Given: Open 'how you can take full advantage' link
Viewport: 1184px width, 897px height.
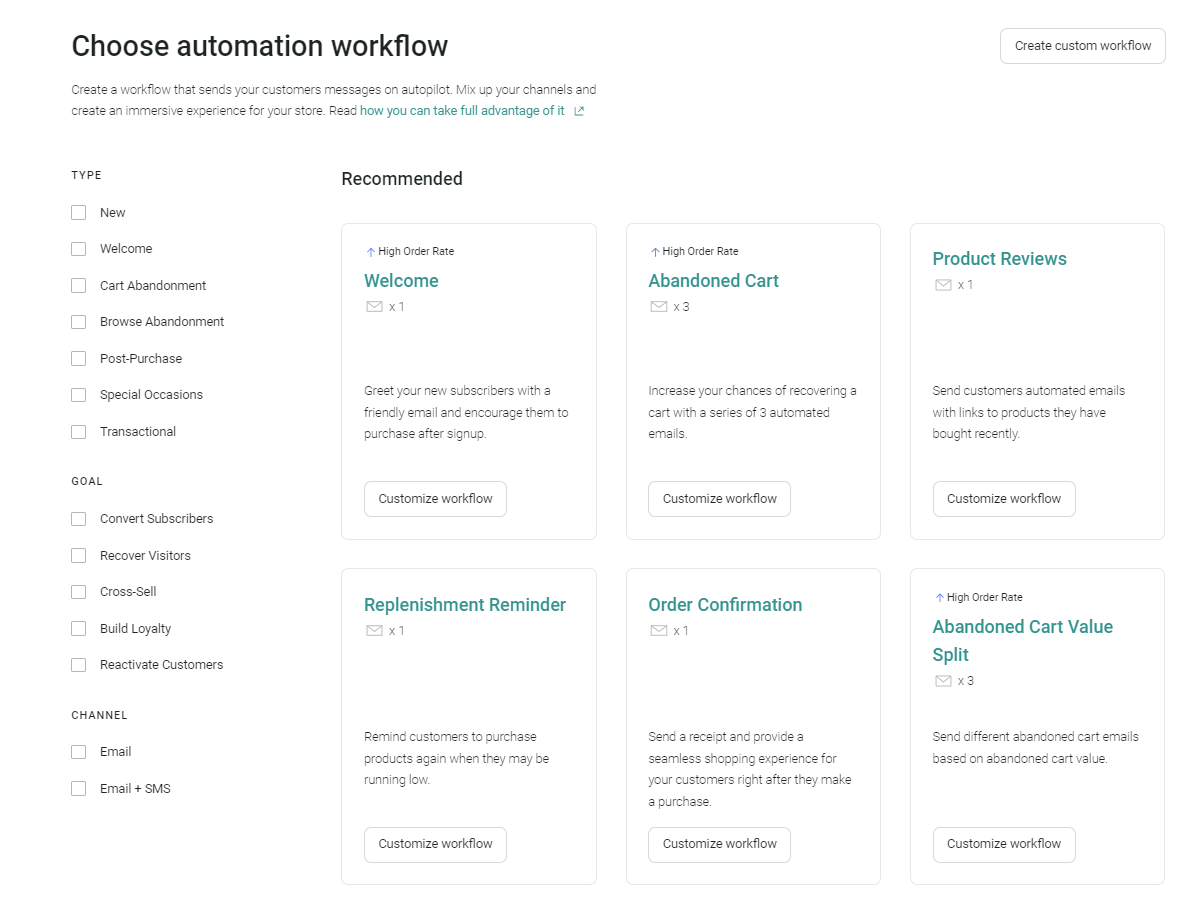Looking at the screenshot, I should [462, 111].
